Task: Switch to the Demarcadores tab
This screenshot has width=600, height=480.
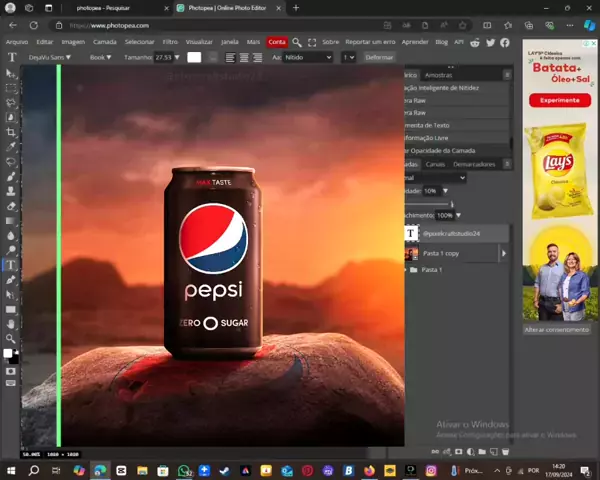Action: click(x=474, y=164)
